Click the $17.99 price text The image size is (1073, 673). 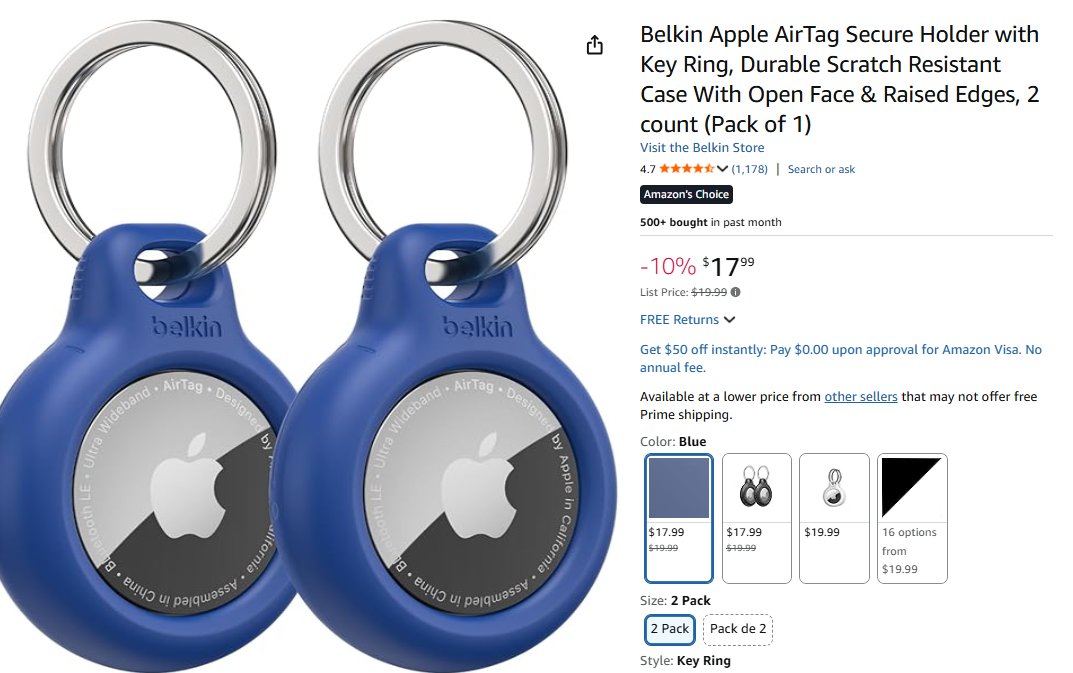tap(729, 266)
